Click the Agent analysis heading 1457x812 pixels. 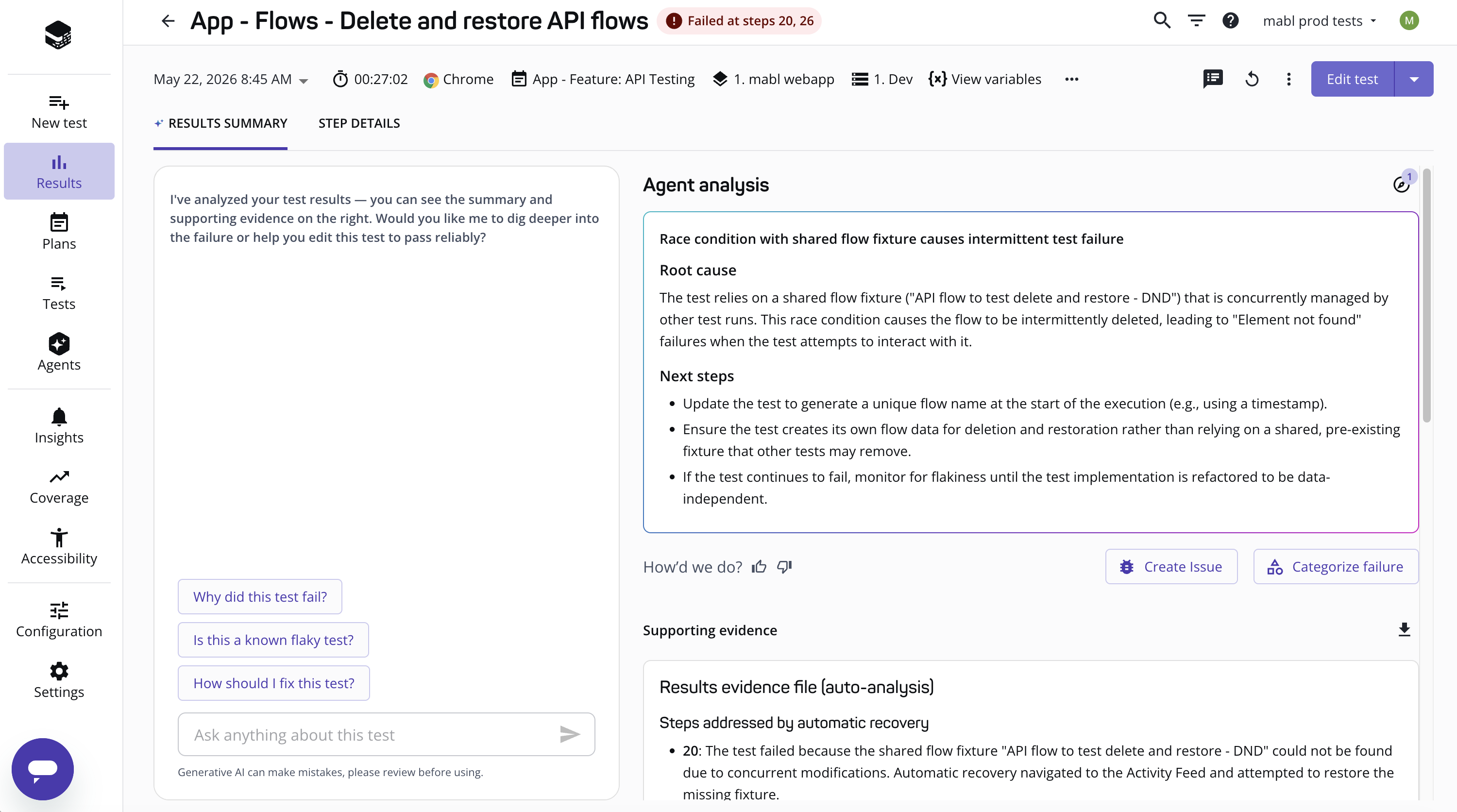click(706, 185)
